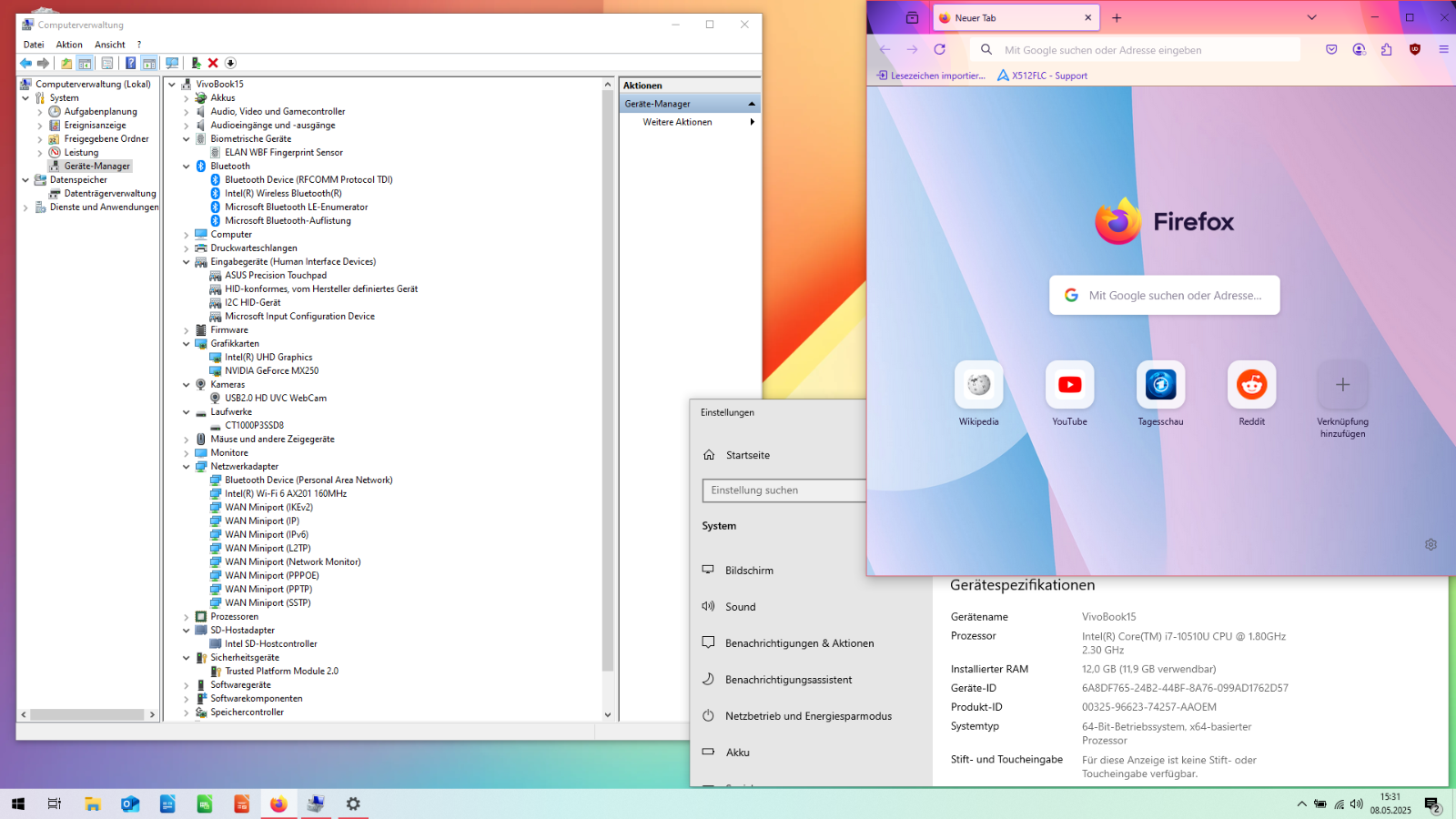This screenshot has height=819, width=1456.
Task: Open the YouTube shortcut tile
Action: 1070,385
